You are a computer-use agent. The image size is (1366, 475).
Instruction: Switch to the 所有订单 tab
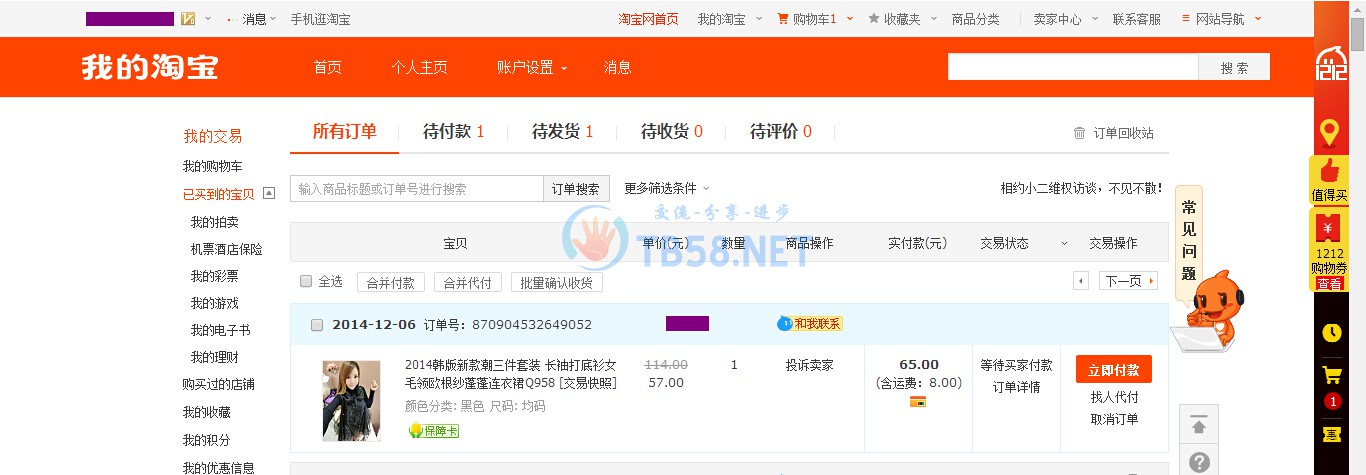pyautogui.click(x=345, y=131)
